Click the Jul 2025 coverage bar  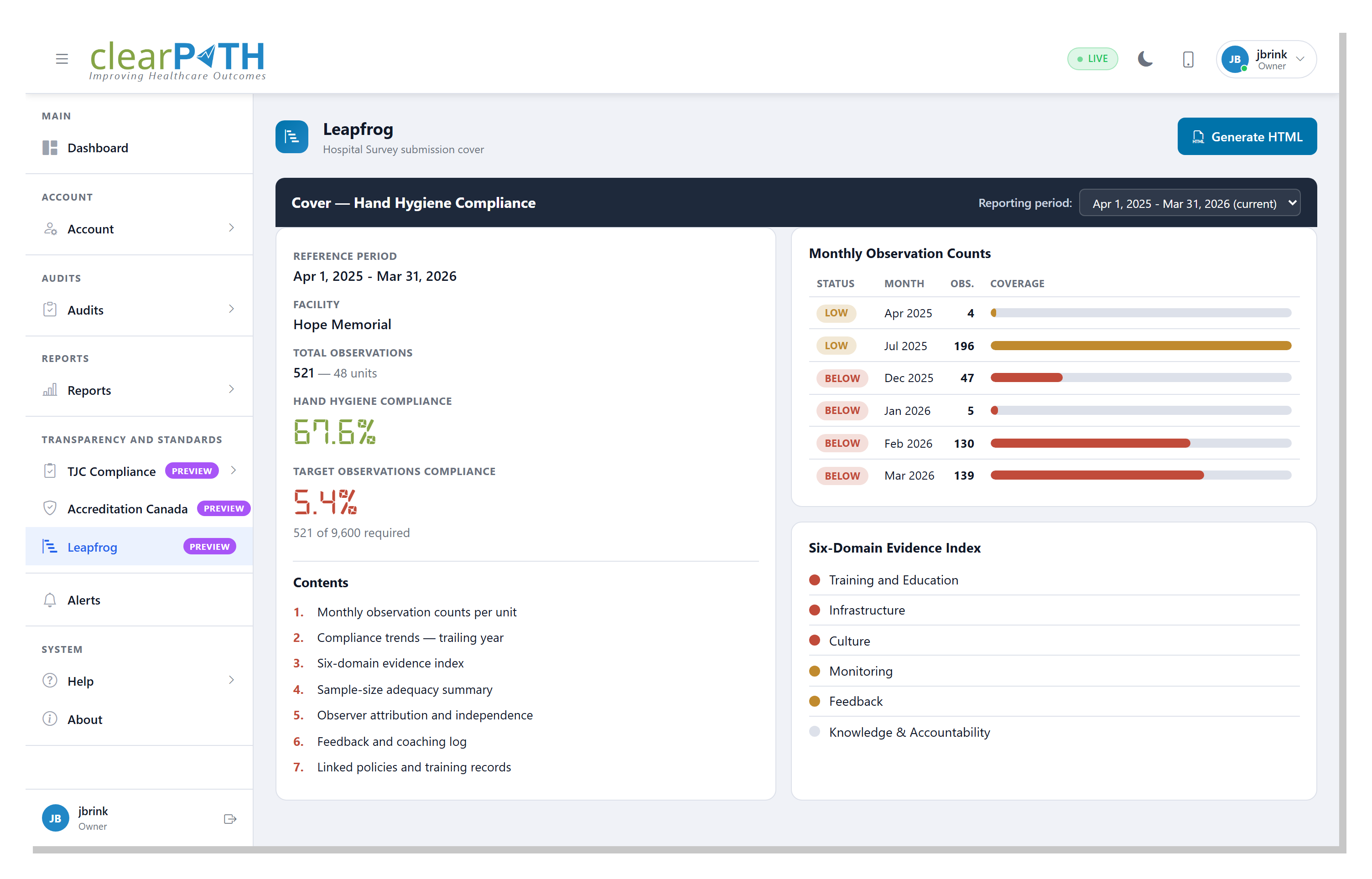pyautogui.click(x=1141, y=345)
